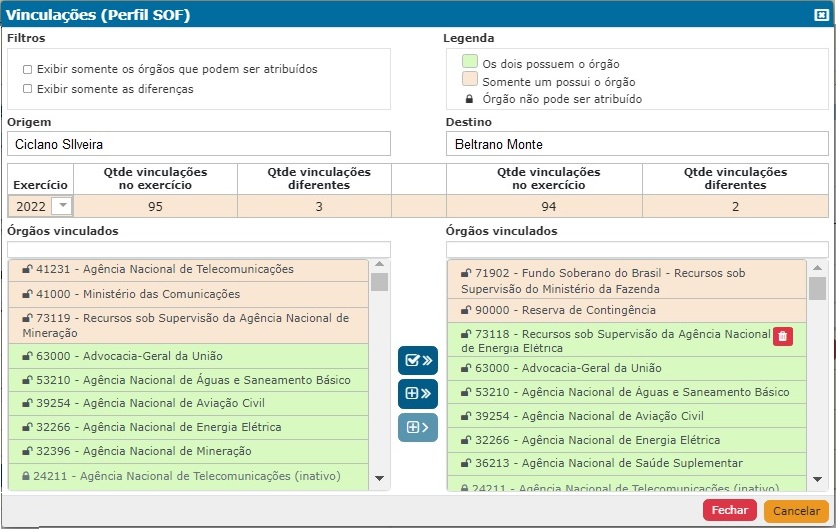This screenshot has width=836, height=529.
Task: Click unlock icon beside 32396 Agência de Mineração
Action: point(27,451)
